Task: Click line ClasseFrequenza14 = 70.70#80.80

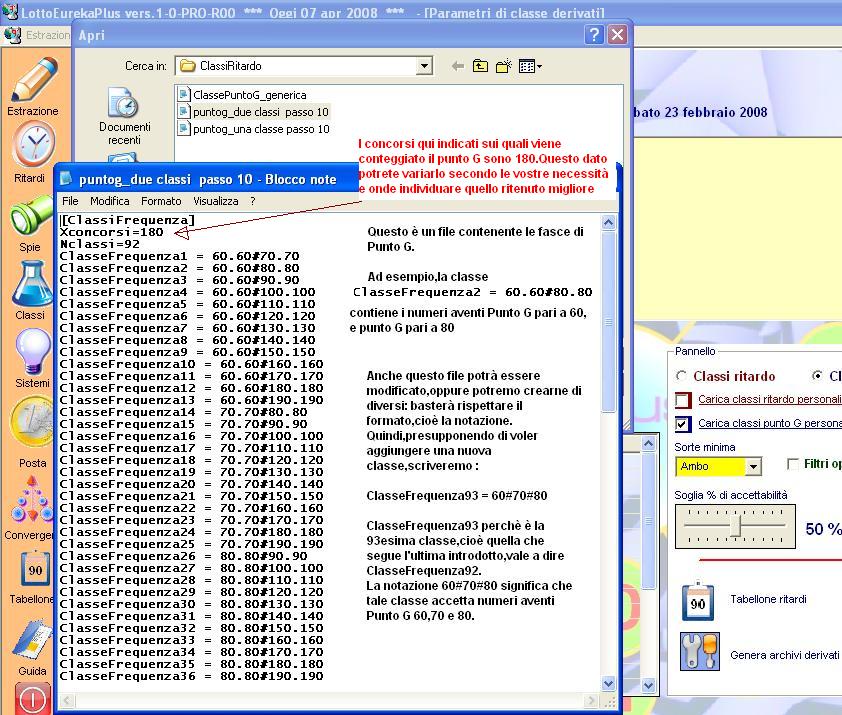Action: click(183, 412)
